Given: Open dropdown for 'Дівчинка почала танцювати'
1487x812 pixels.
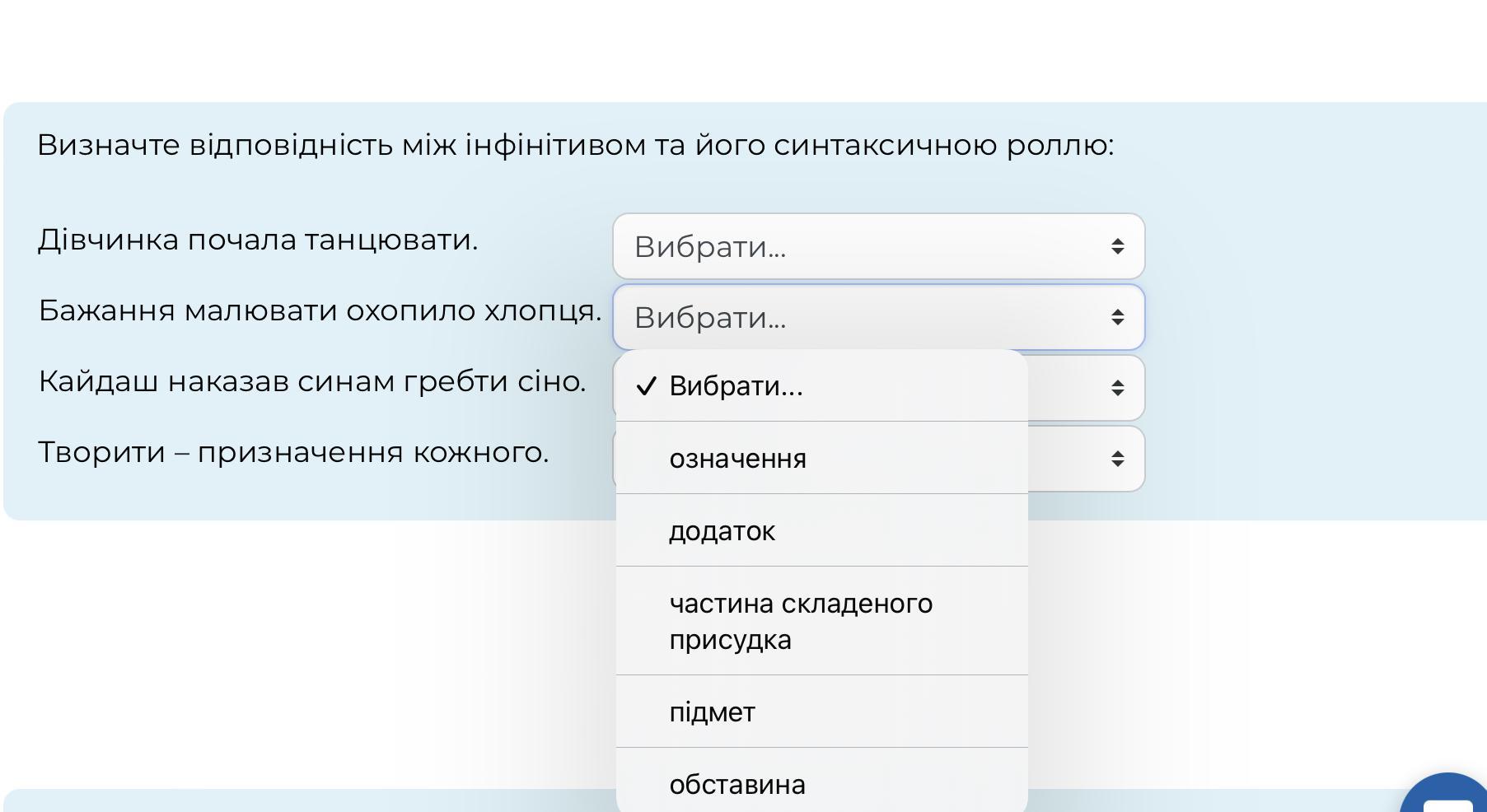Looking at the screenshot, I should 878,246.
